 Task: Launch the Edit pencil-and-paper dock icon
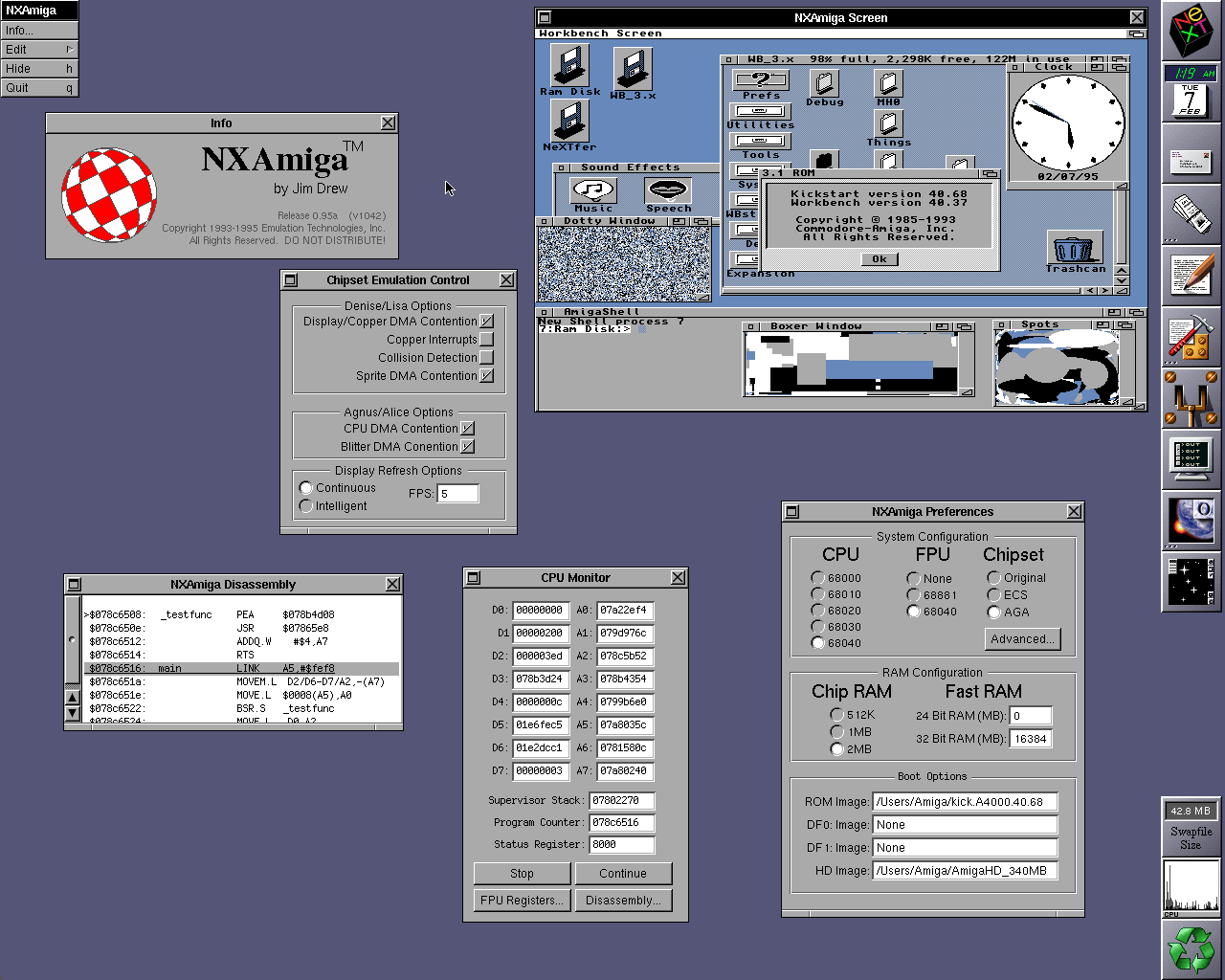(1192, 277)
